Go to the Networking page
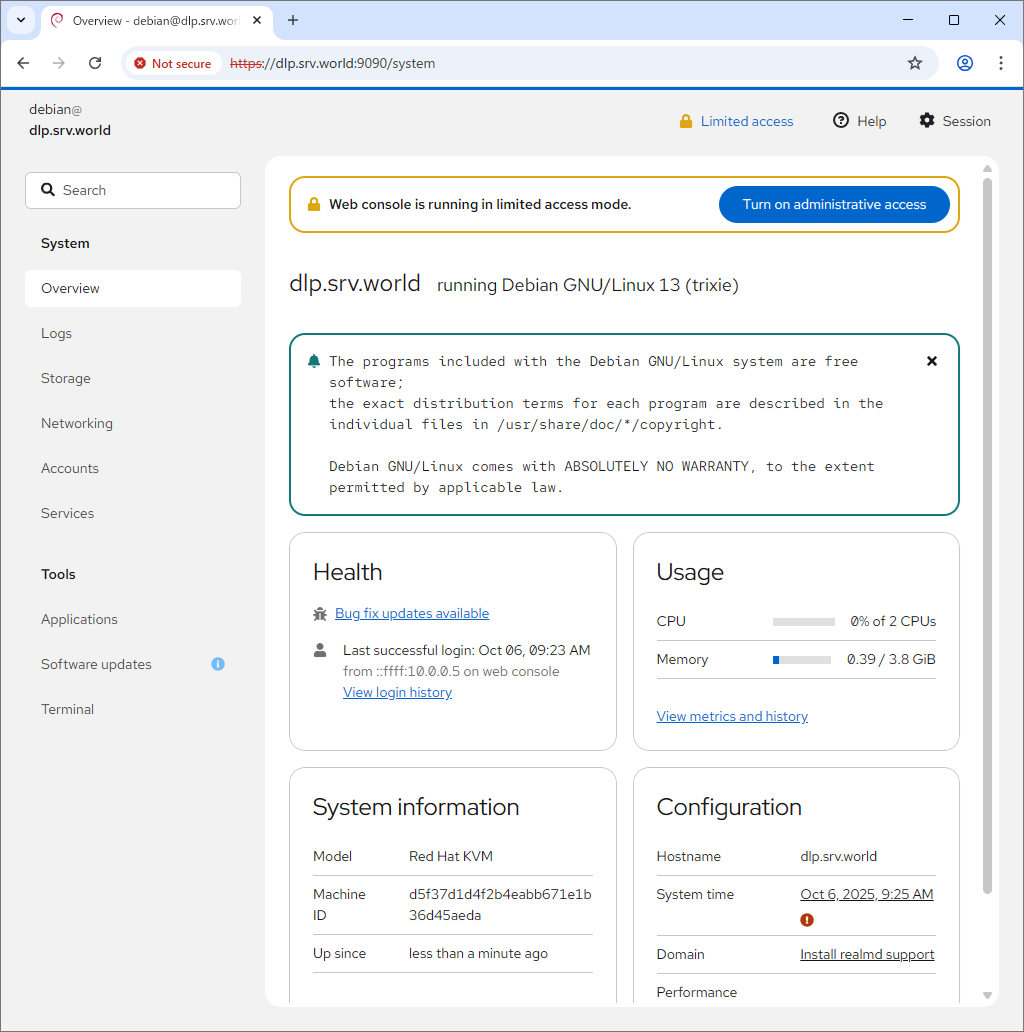Viewport: 1024px width, 1032px height. (77, 423)
